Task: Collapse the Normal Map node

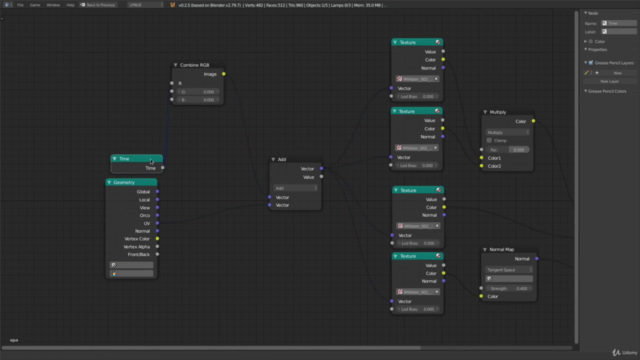Action: tap(485, 250)
